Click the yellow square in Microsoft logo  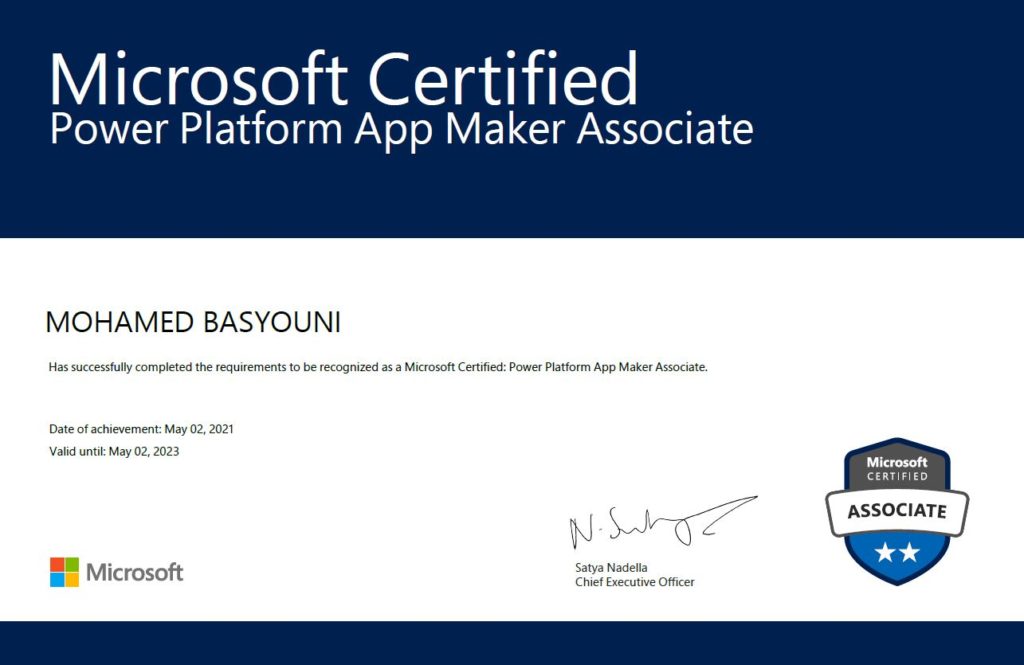[x=72, y=580]
